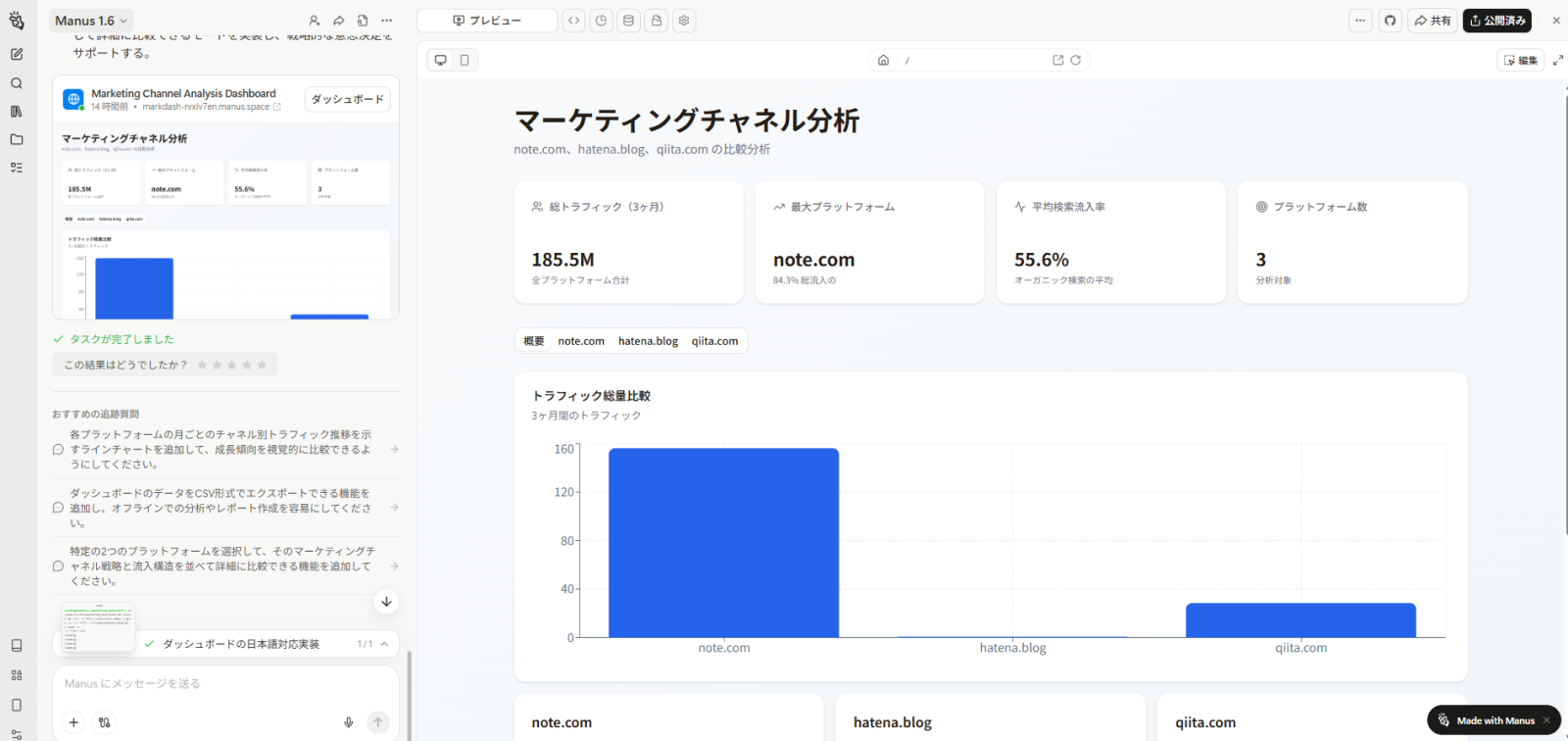Open the database panel icon

click(628, 21)
